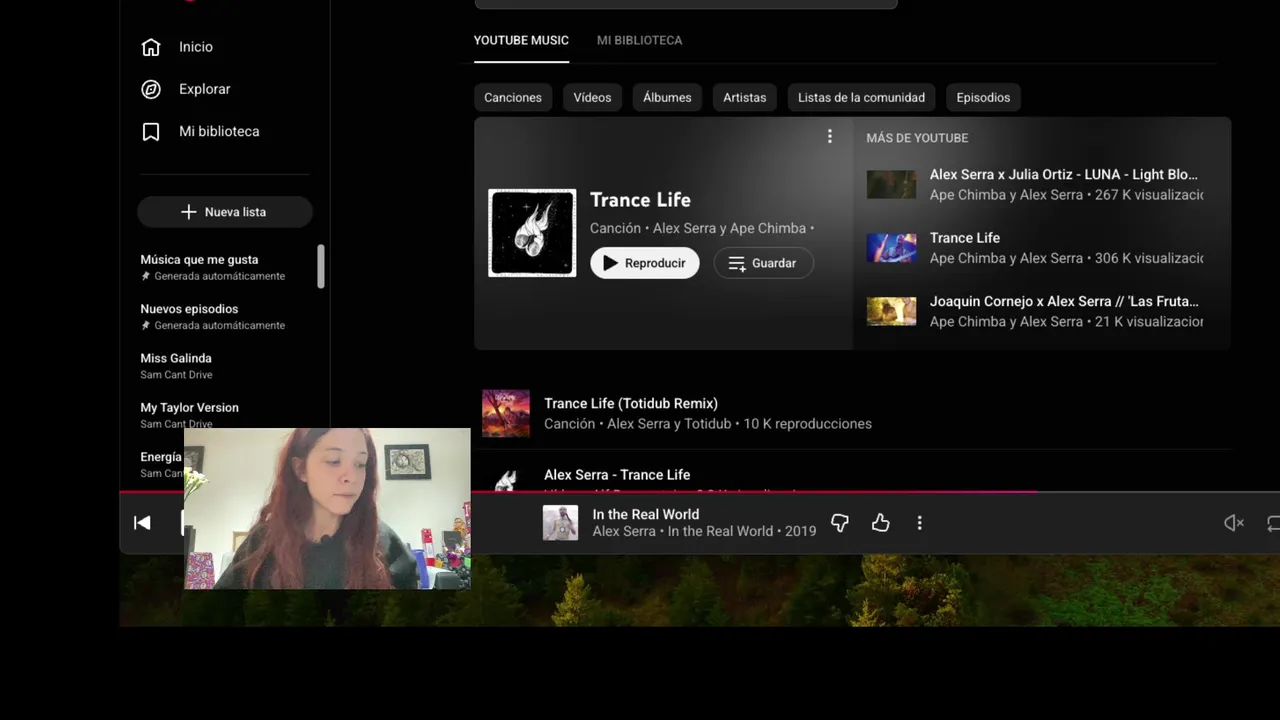Unmute the player volume icon
The image size is (1280, 720).
click(x=1234, y=523)
